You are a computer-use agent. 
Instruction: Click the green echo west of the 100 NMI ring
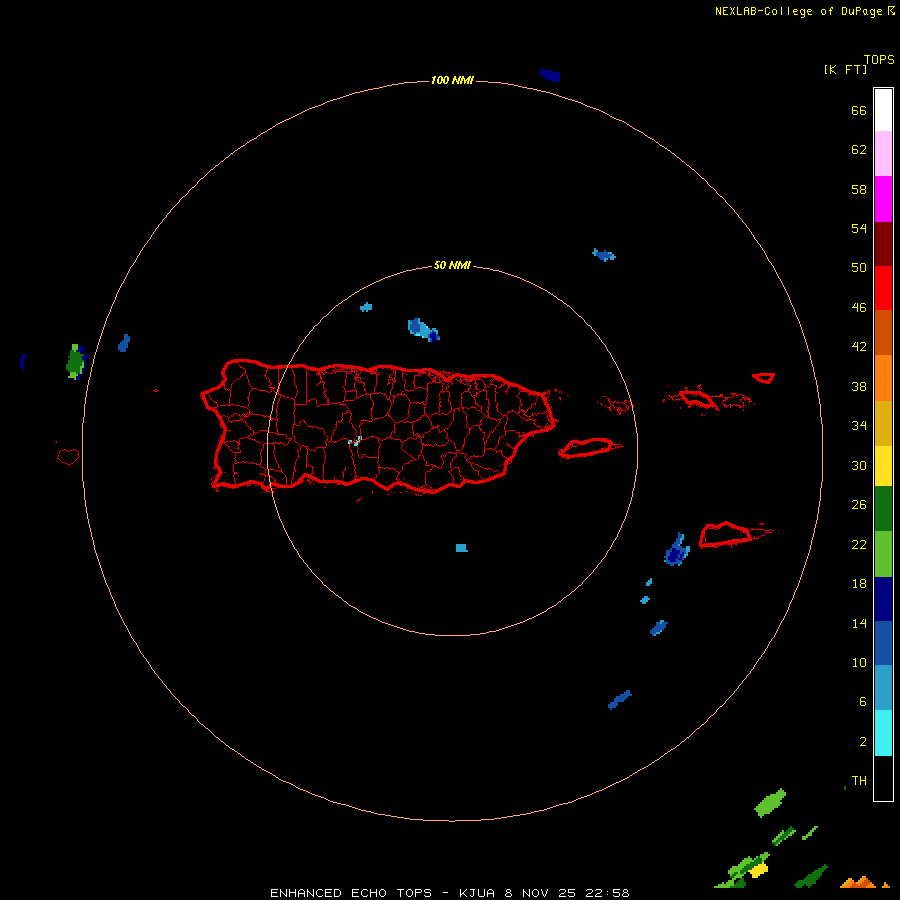(x=75, y=362)
